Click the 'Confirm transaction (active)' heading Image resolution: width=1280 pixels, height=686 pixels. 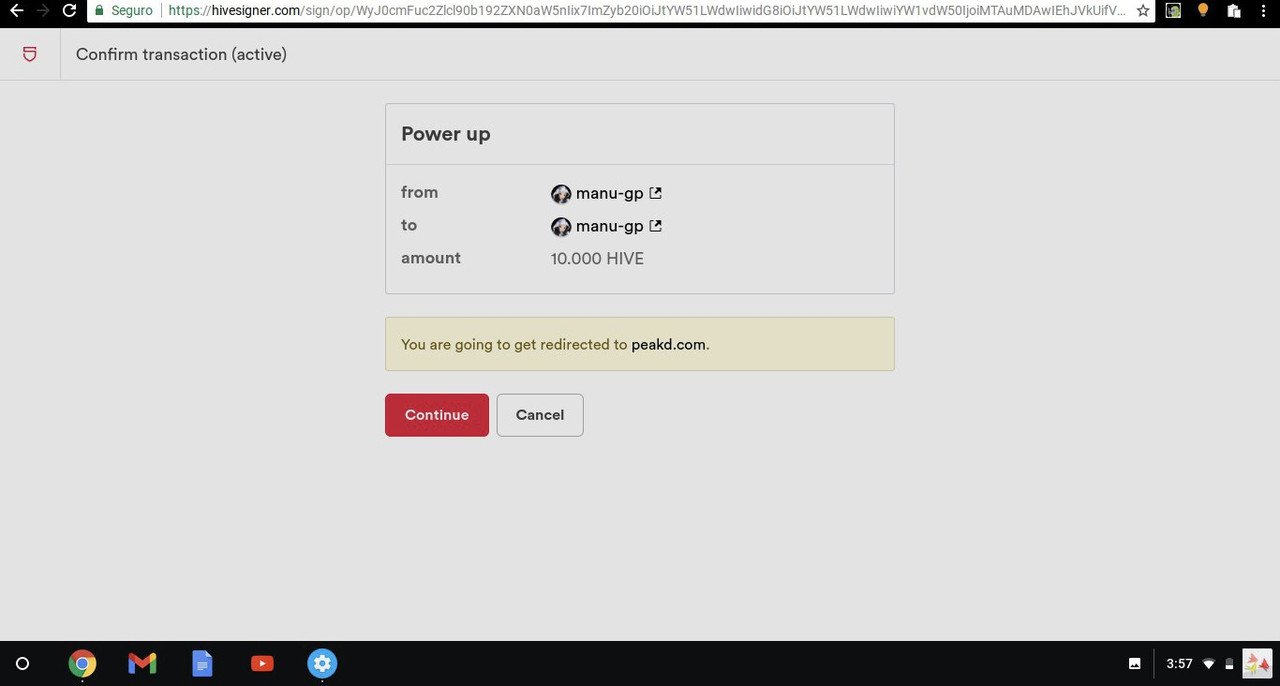pos(181,54)
